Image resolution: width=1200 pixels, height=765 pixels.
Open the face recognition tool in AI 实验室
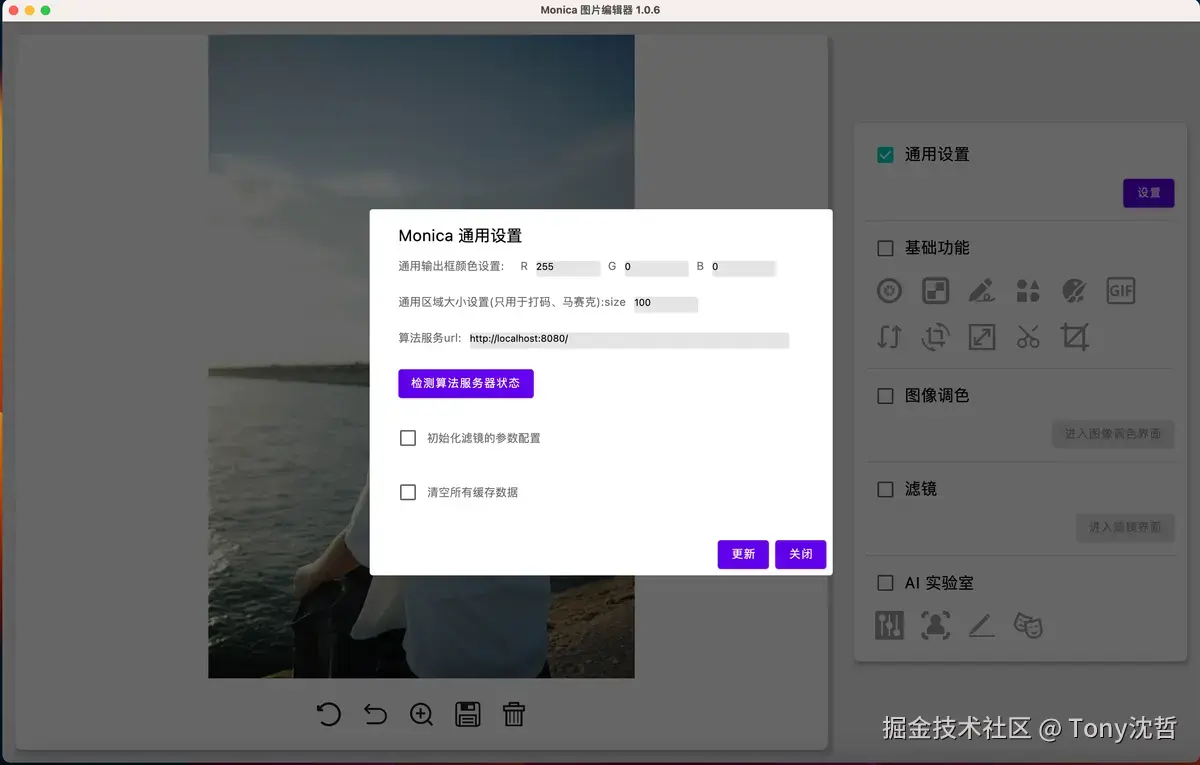pyautogui.click(x=935, y=625)
